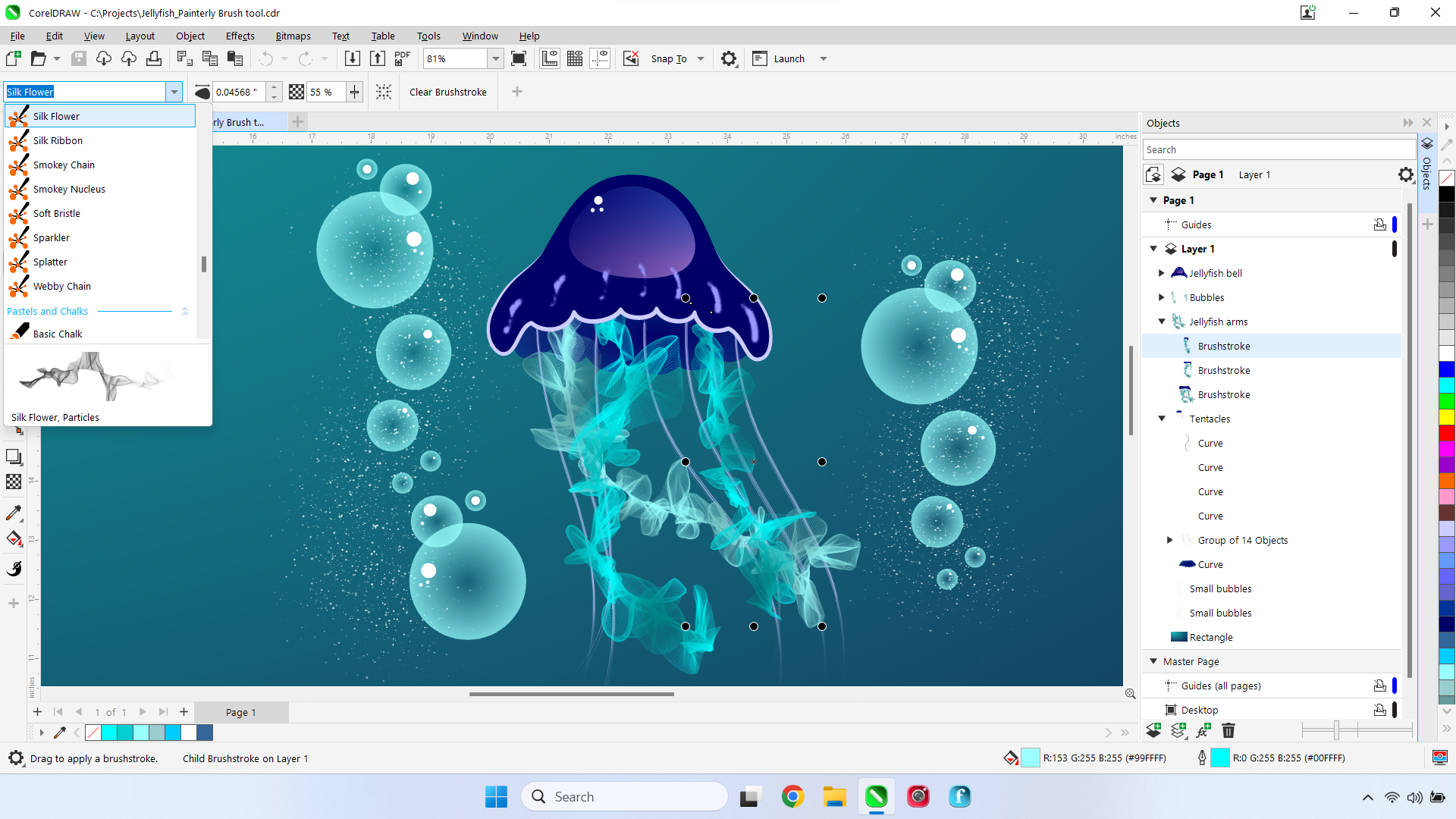
Task: Select the Painterly Brush tool icon
Action: pyautogui.click(x=14, y=568)
